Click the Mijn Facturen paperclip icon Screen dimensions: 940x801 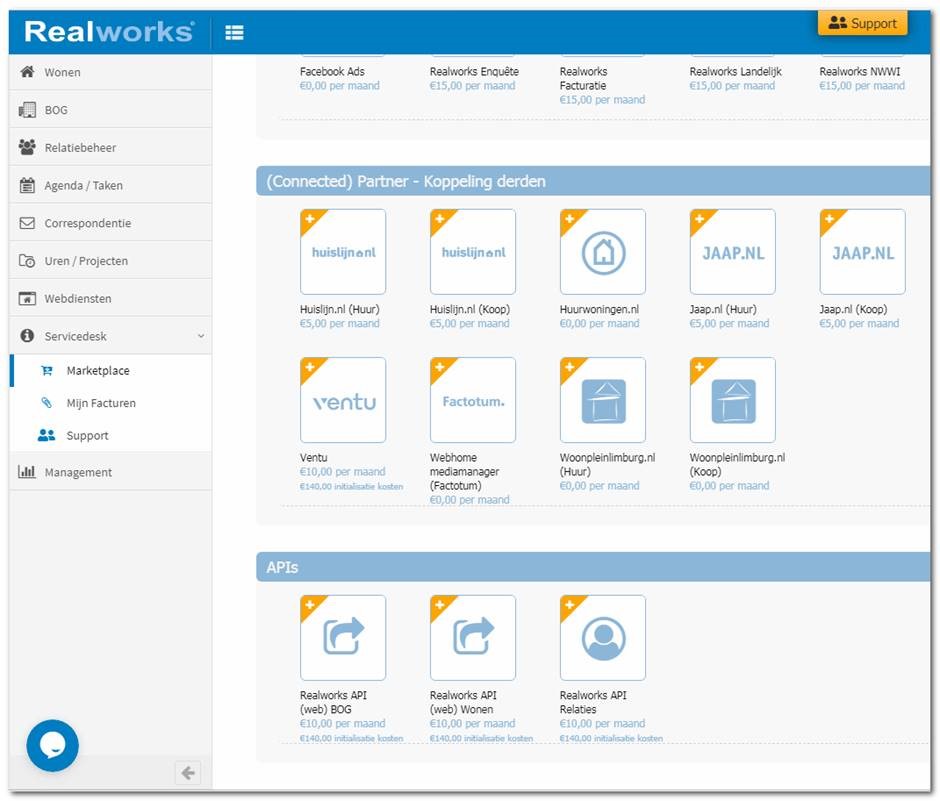[x=47, y=403]
